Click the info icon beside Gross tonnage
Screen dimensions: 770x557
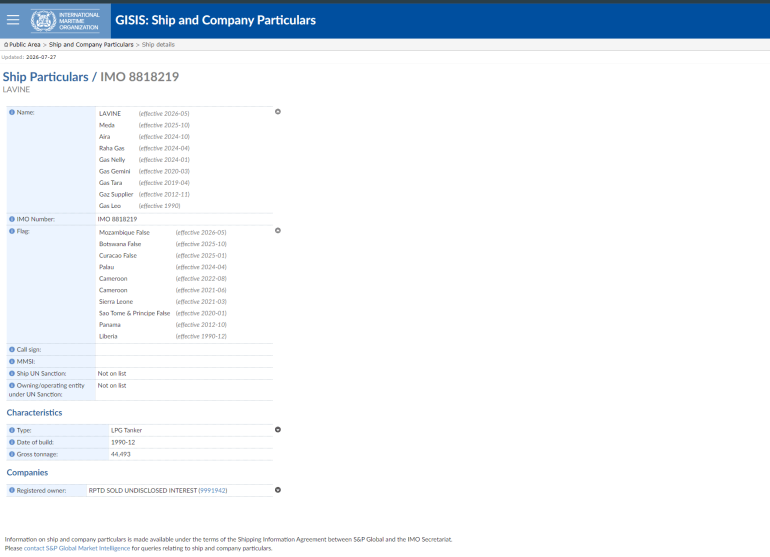(x=12, y=454)
